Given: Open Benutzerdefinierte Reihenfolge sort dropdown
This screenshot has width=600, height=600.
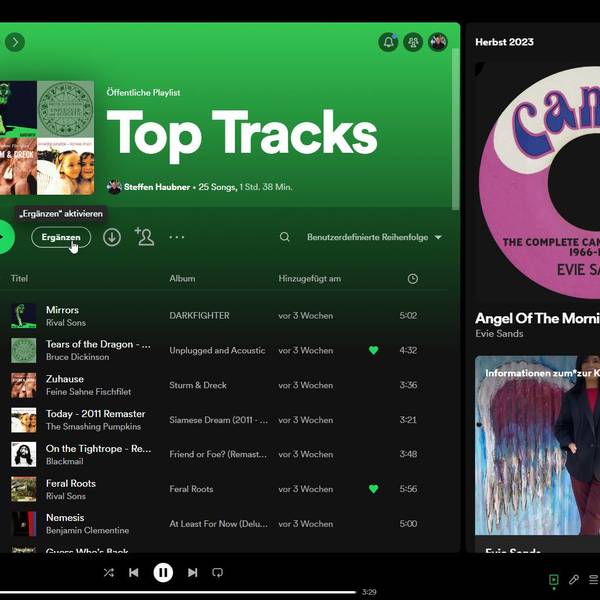Looking at the screenshot, I should coord(375,237).
